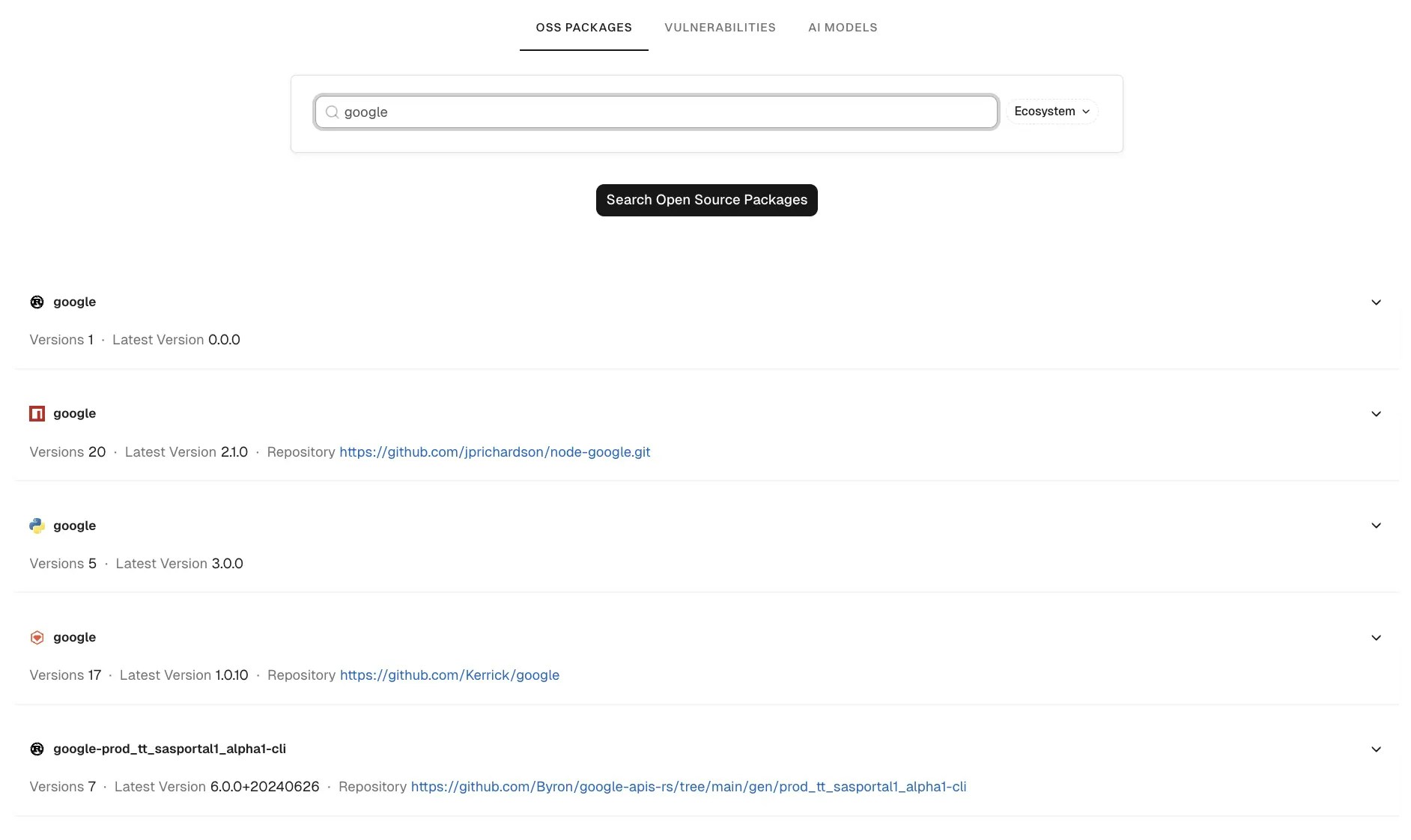Screen dimensions: 1411x840
Task: Click the Latest Version 0.0.0 text
Action: [176, 340]
